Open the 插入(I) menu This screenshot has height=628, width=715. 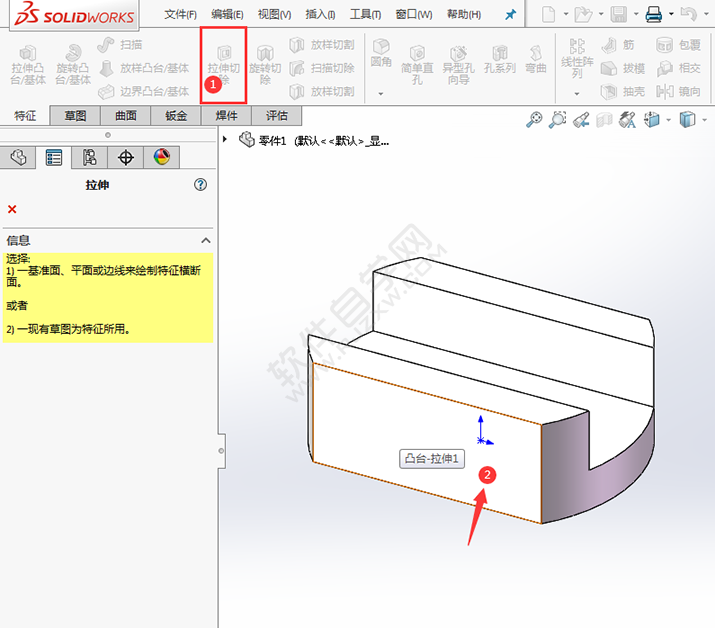pos(320,15)
